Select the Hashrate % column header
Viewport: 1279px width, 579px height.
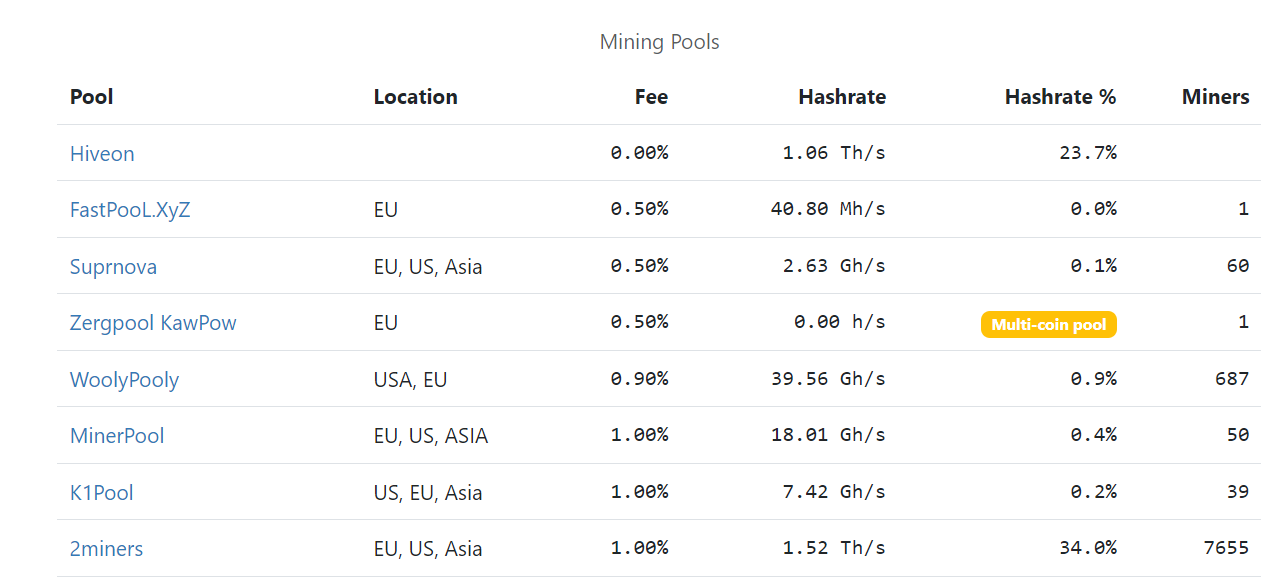pos(1060,97)
